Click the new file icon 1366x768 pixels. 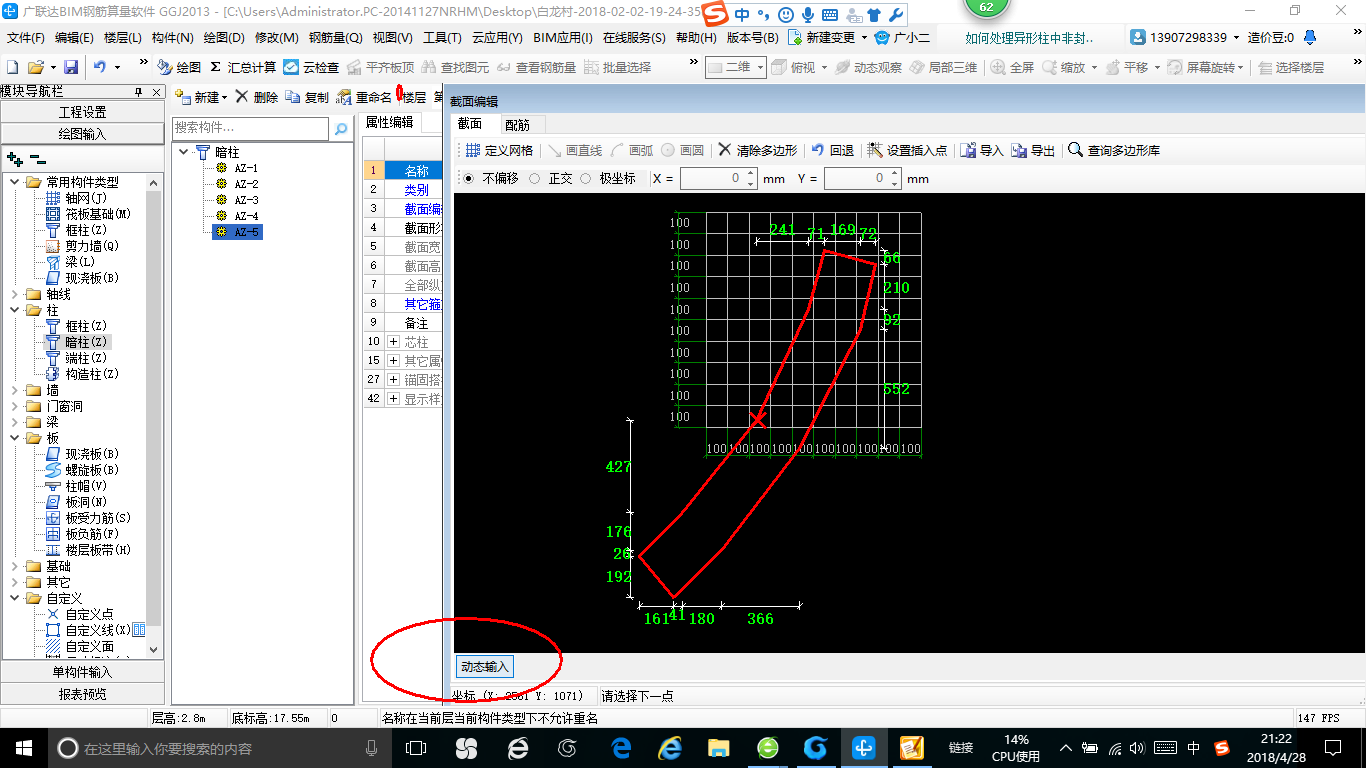click(x=12, y=67)
